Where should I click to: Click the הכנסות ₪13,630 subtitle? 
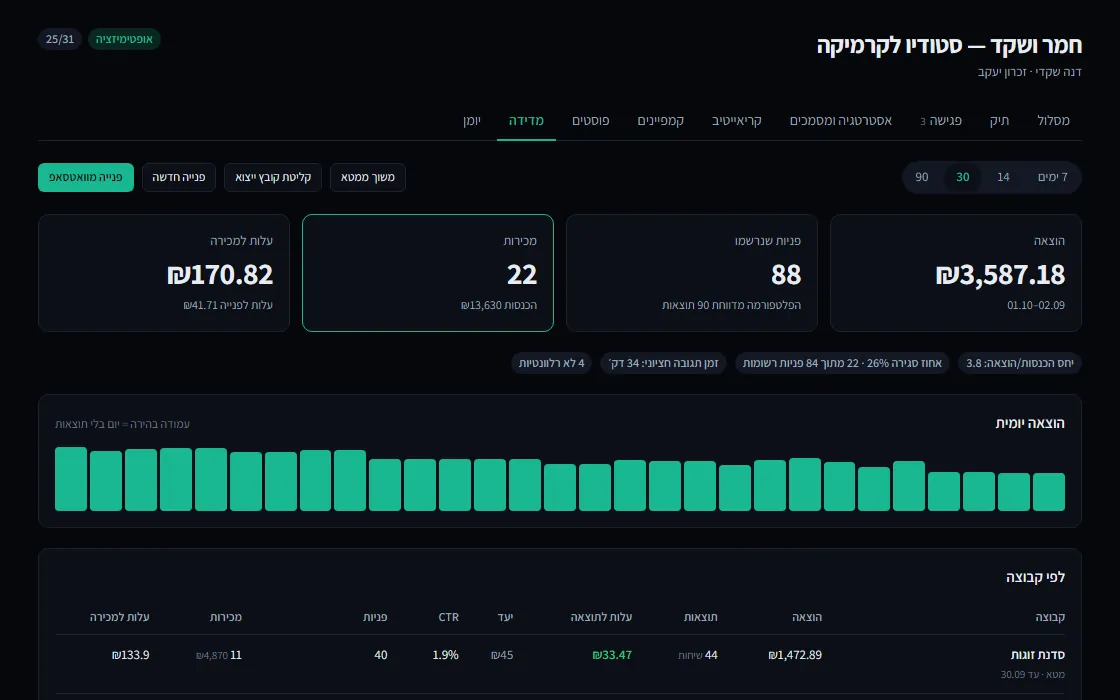[499, 305]
